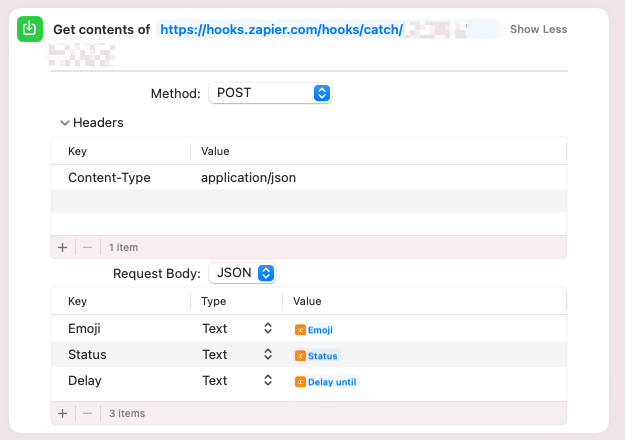The image size is (625, 440).
Task: Add a new JSON body item with plus
Action: pyautogui.click(x=63, y=414)
